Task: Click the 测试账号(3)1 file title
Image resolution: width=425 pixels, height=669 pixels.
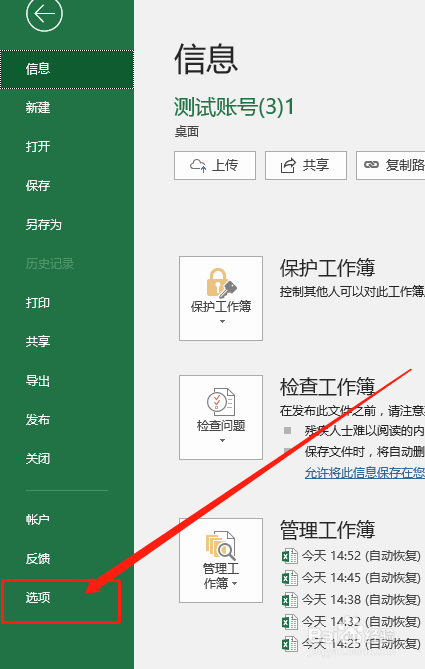Action: click(x=234, y=107)
